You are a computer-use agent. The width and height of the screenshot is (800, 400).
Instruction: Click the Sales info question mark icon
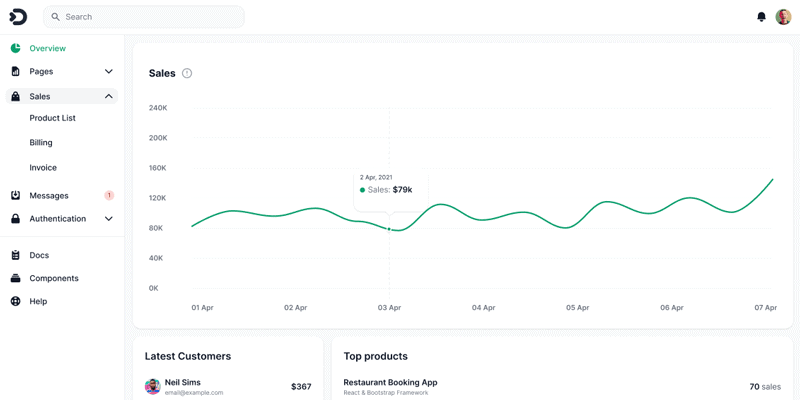coord(187,73)
